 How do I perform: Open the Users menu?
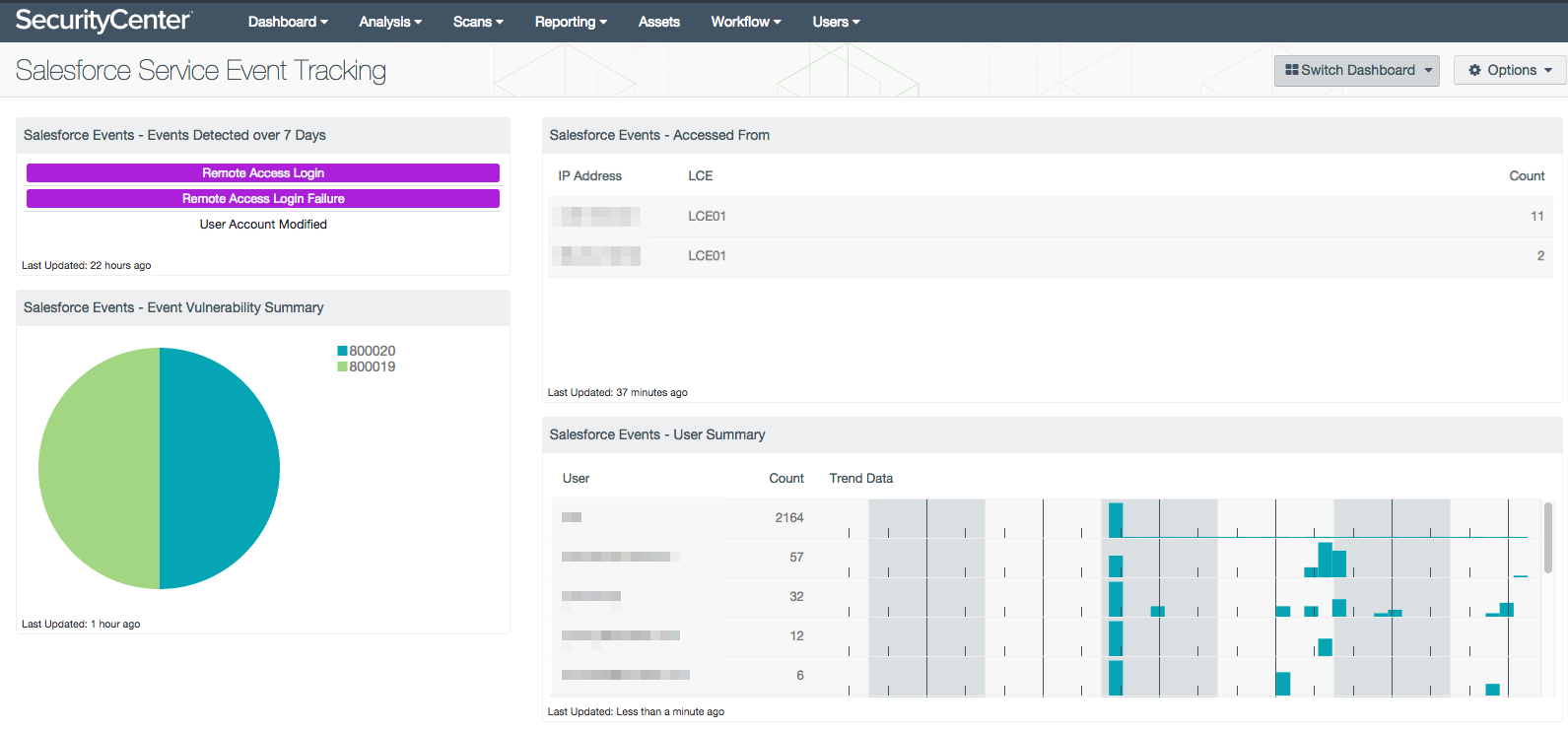coord(836,22)
